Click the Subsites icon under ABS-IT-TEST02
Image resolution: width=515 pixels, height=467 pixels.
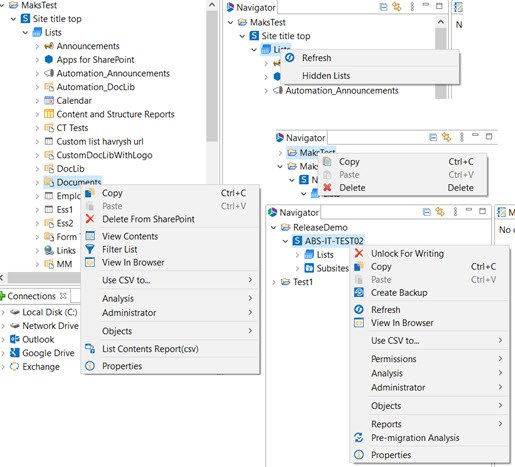[309, 268]
